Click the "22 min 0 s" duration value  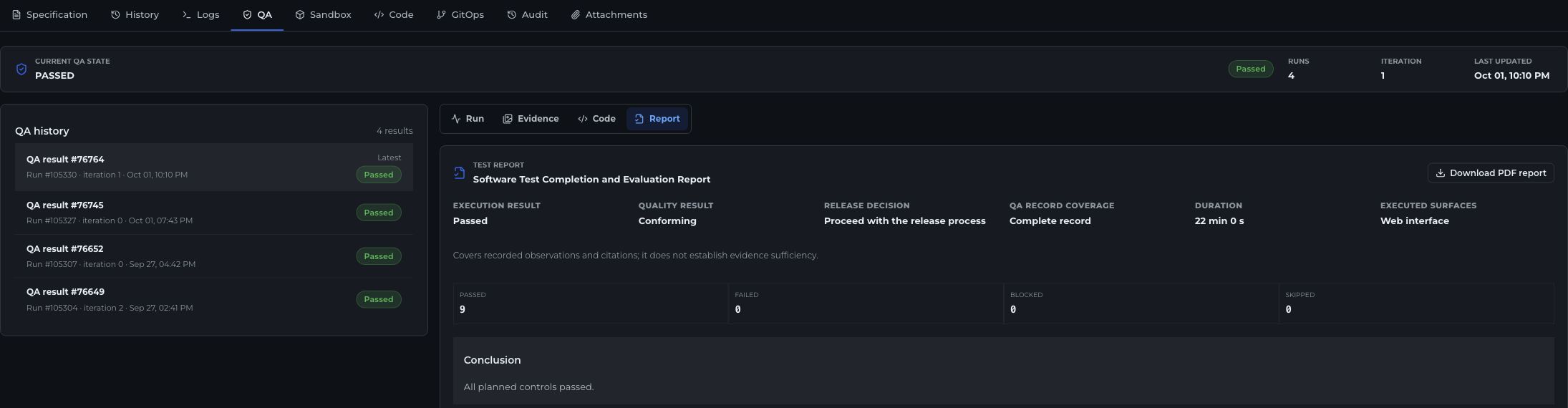tap(1219, 220)
